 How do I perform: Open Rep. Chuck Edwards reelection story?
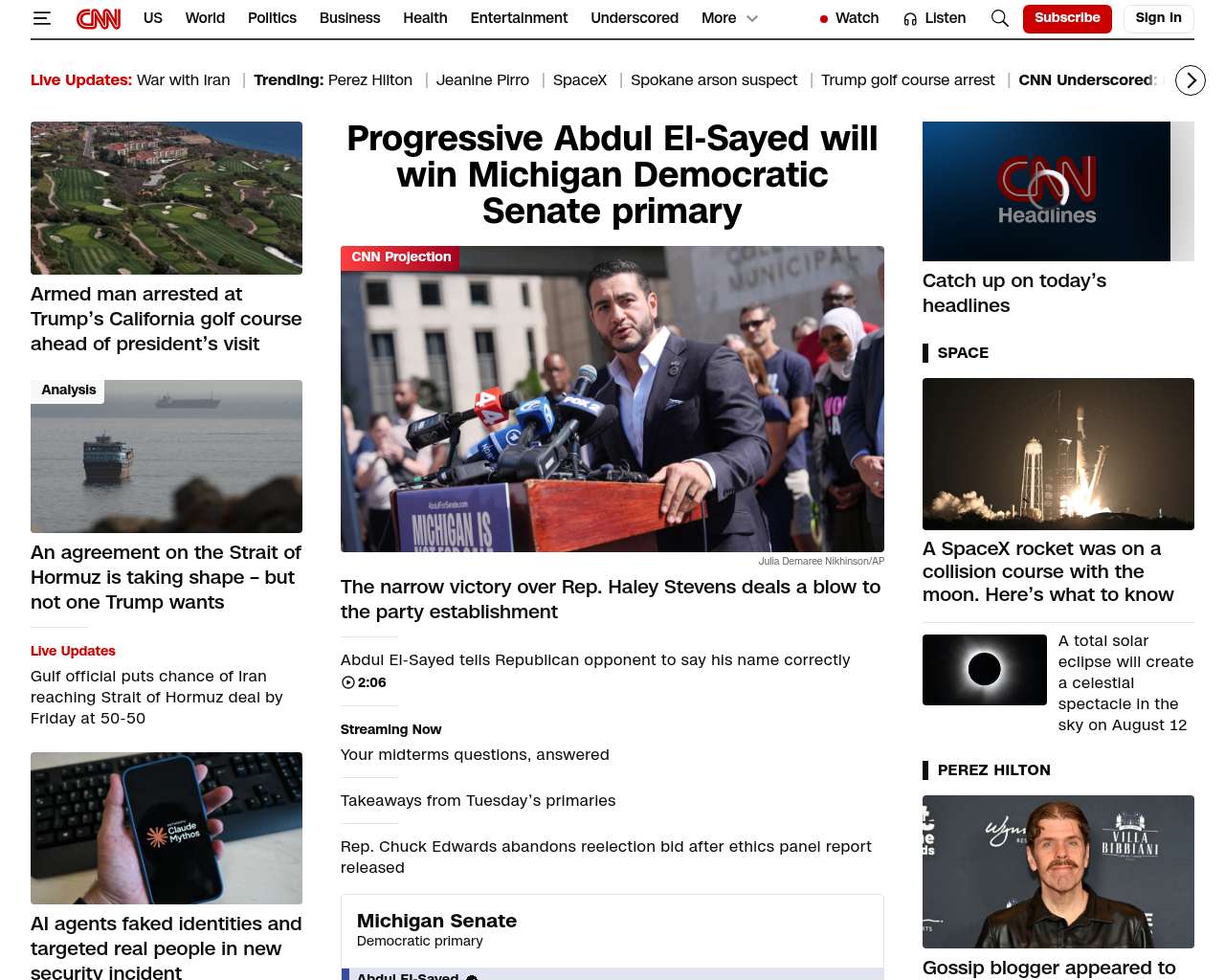tap(607, 857)
